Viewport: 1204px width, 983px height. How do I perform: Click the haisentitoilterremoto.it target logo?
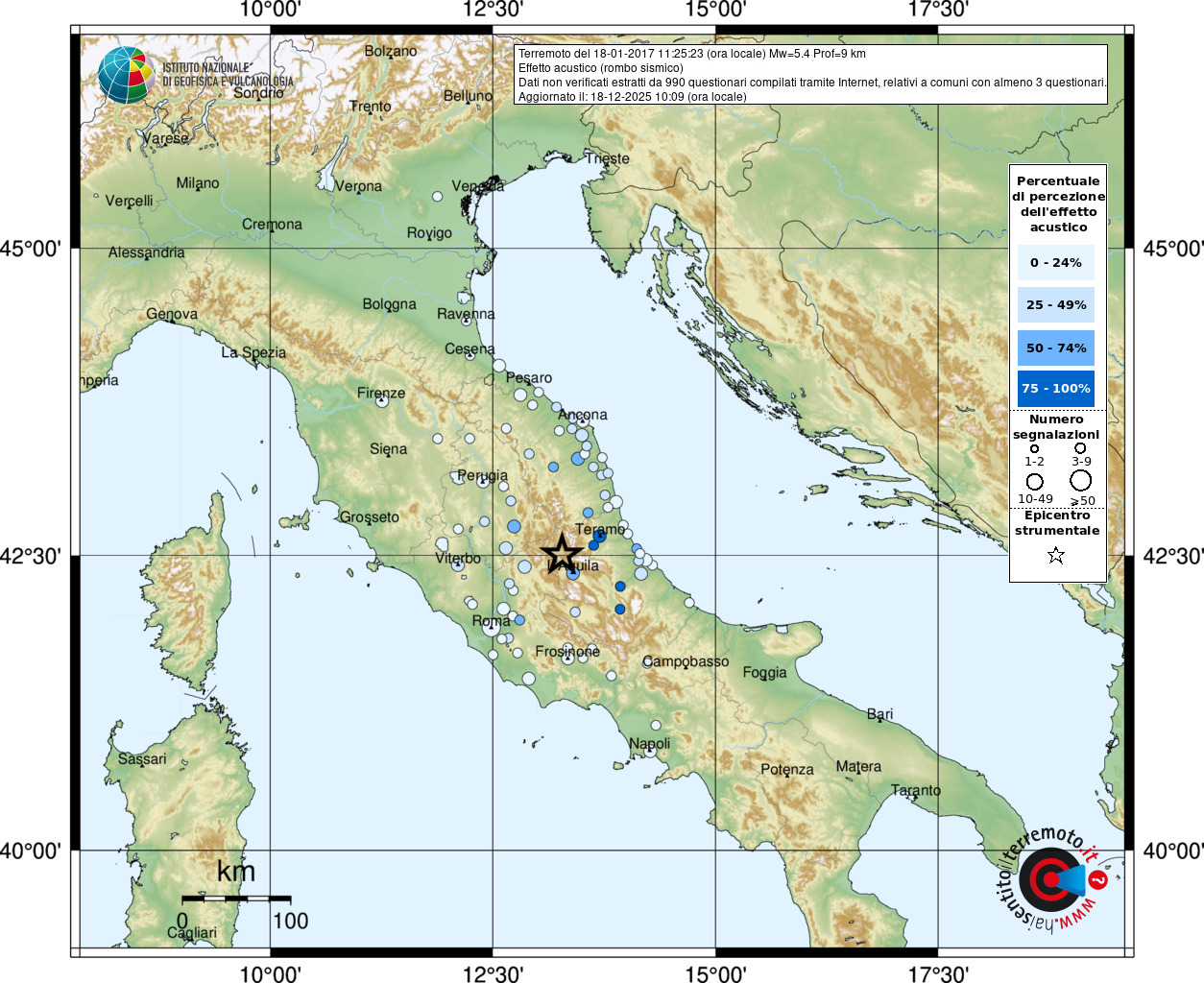[x=1050, y=878]
